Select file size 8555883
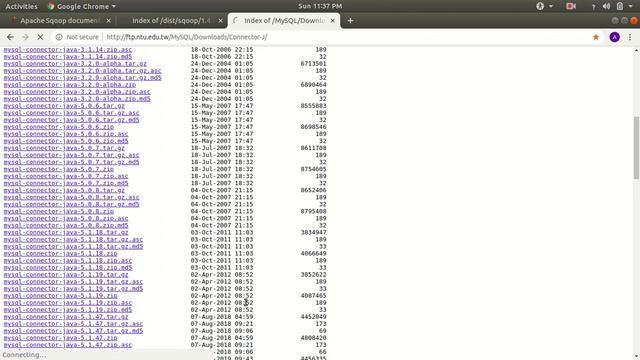This screenshot has width=640, height=360. pos(313,106)
